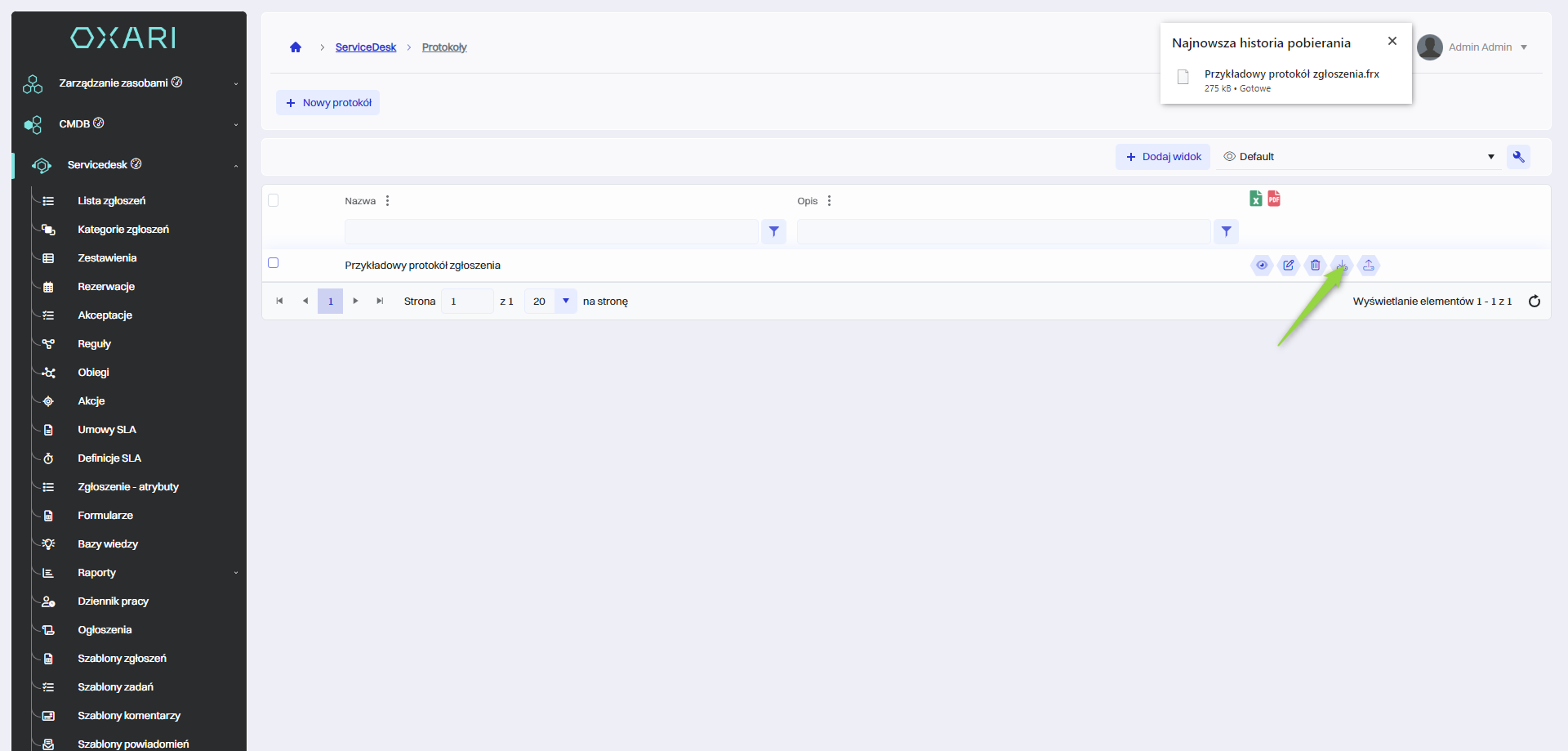Image resolution: width=1568 pixels, height=751 pixels.
Task: Export the list to Excel
Action: [x=1255, y=199]
